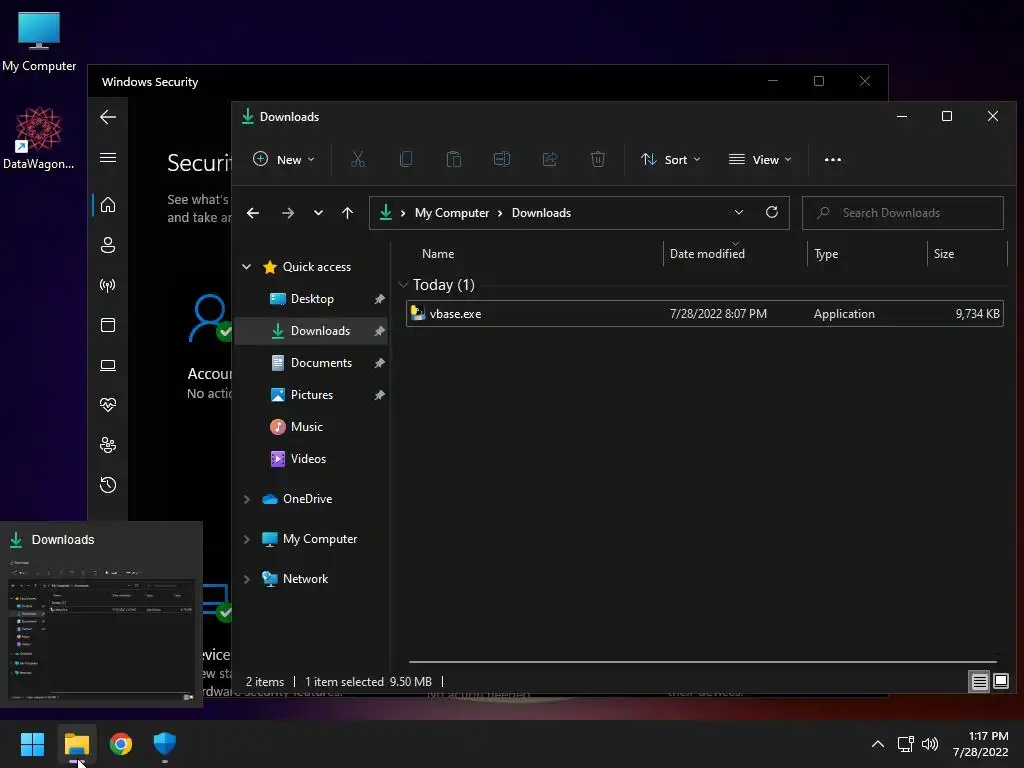Switch to large thumbnails view in status bar

[1000, 682]
